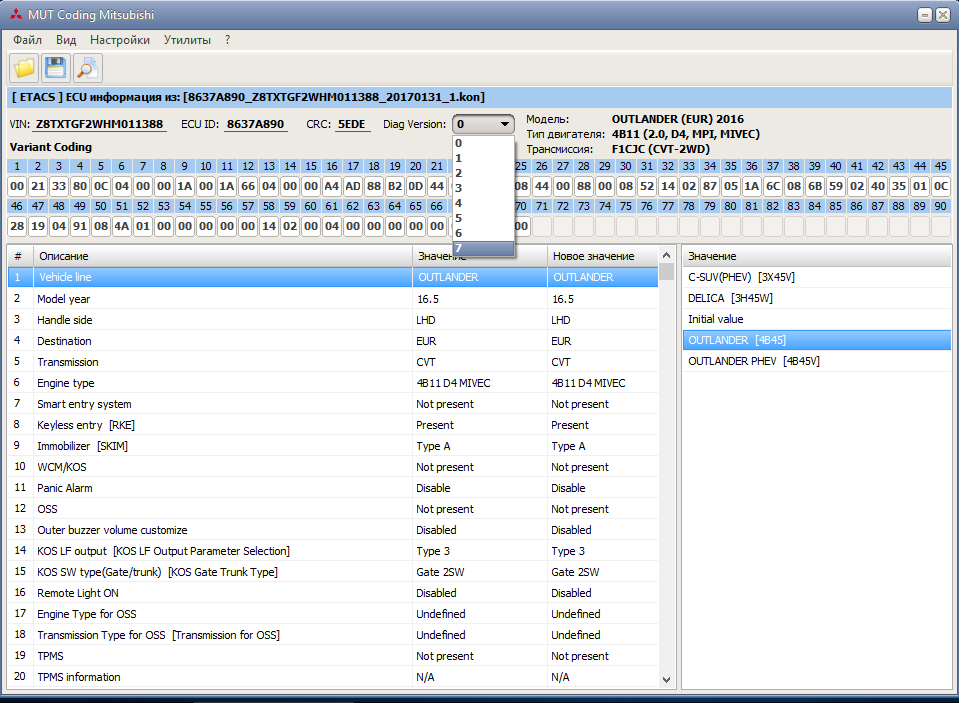This screenshot has height=703, width=962.
Task: Click scrollbar up arrow of coding list
Action: click(x=666, y=255)
